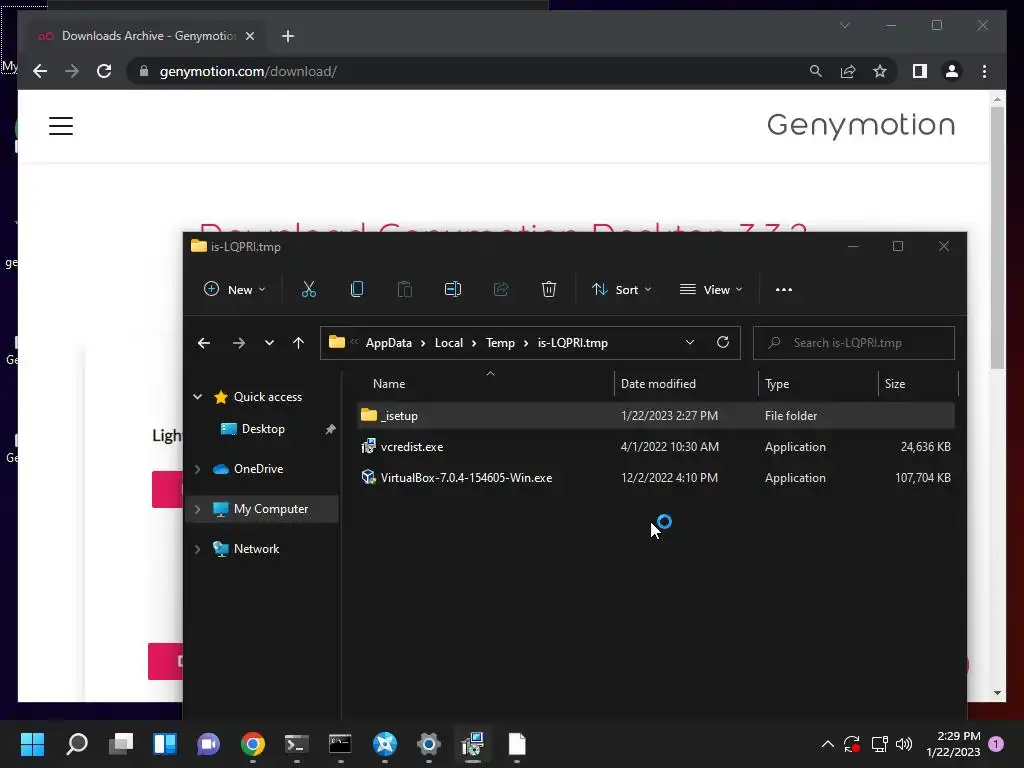The height and width of the screenshot is (768, 1024).
Task: Click the Local breadcrumb segment
Action: click(449, 343)
